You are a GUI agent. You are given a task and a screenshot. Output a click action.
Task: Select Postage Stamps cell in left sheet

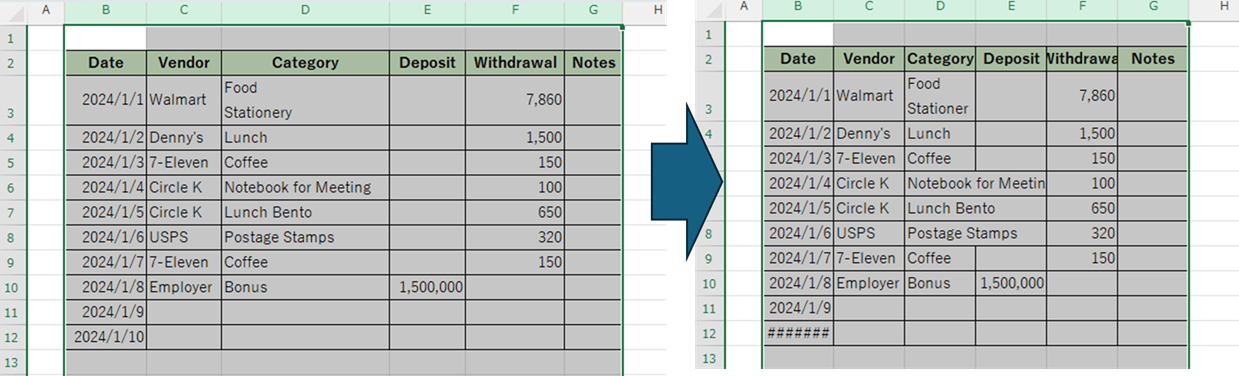pyautogui.click(x=305, y=237)
